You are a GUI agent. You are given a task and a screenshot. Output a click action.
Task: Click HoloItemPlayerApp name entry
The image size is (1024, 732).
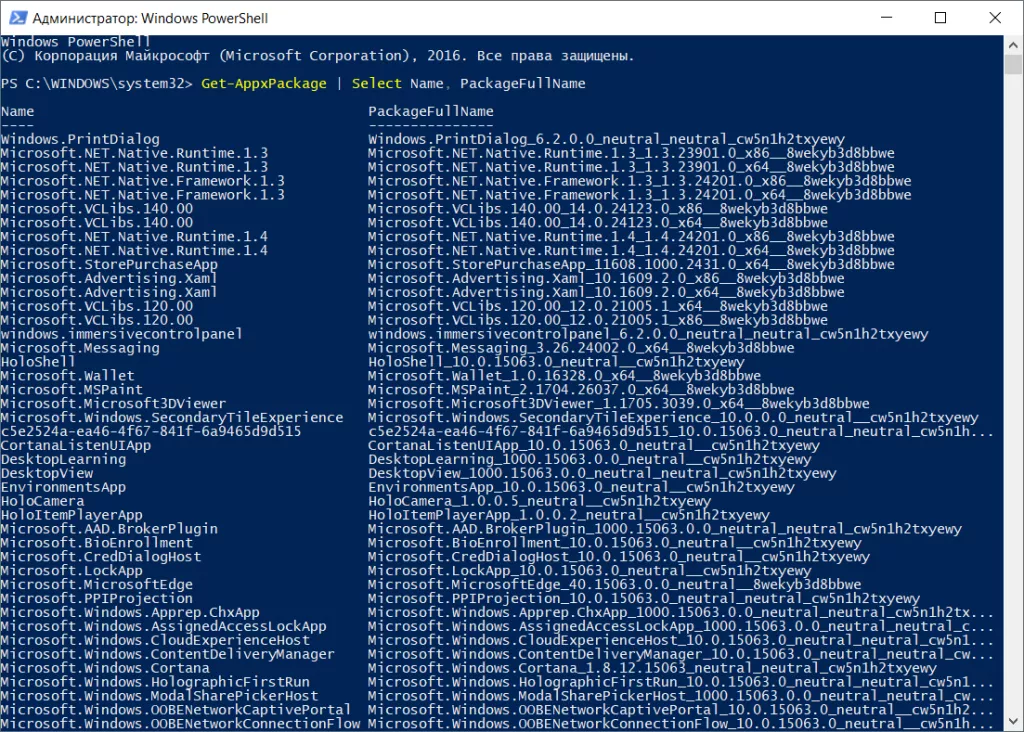coord(72,515)
